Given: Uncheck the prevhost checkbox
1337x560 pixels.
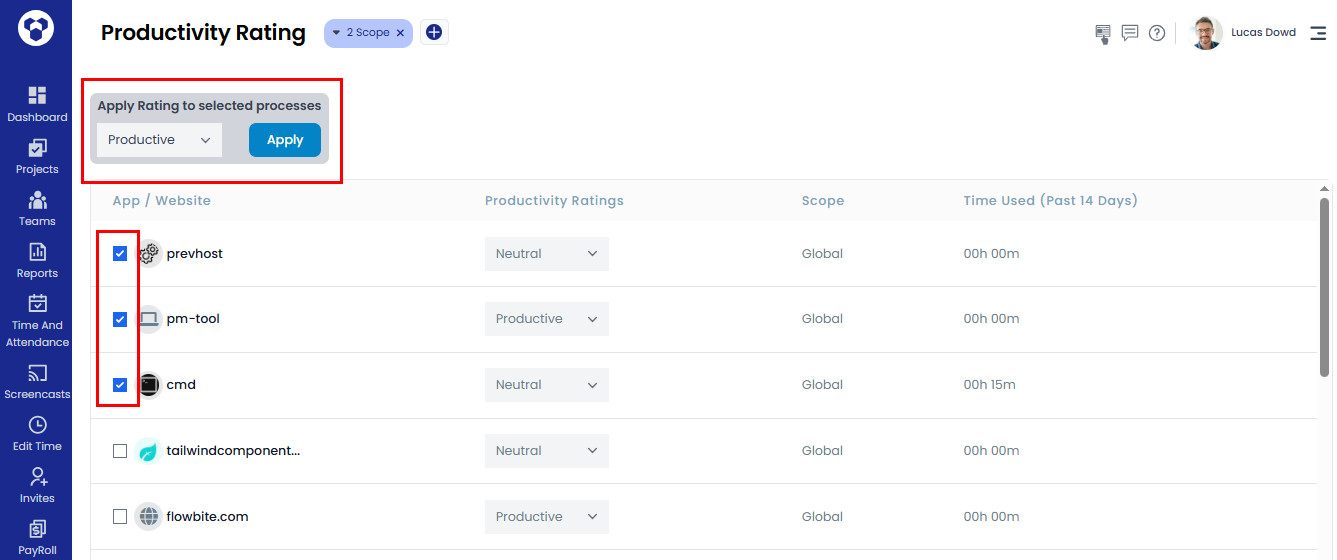Looking at the screenshot, I should pyautogui.click(x=120, y=254).
